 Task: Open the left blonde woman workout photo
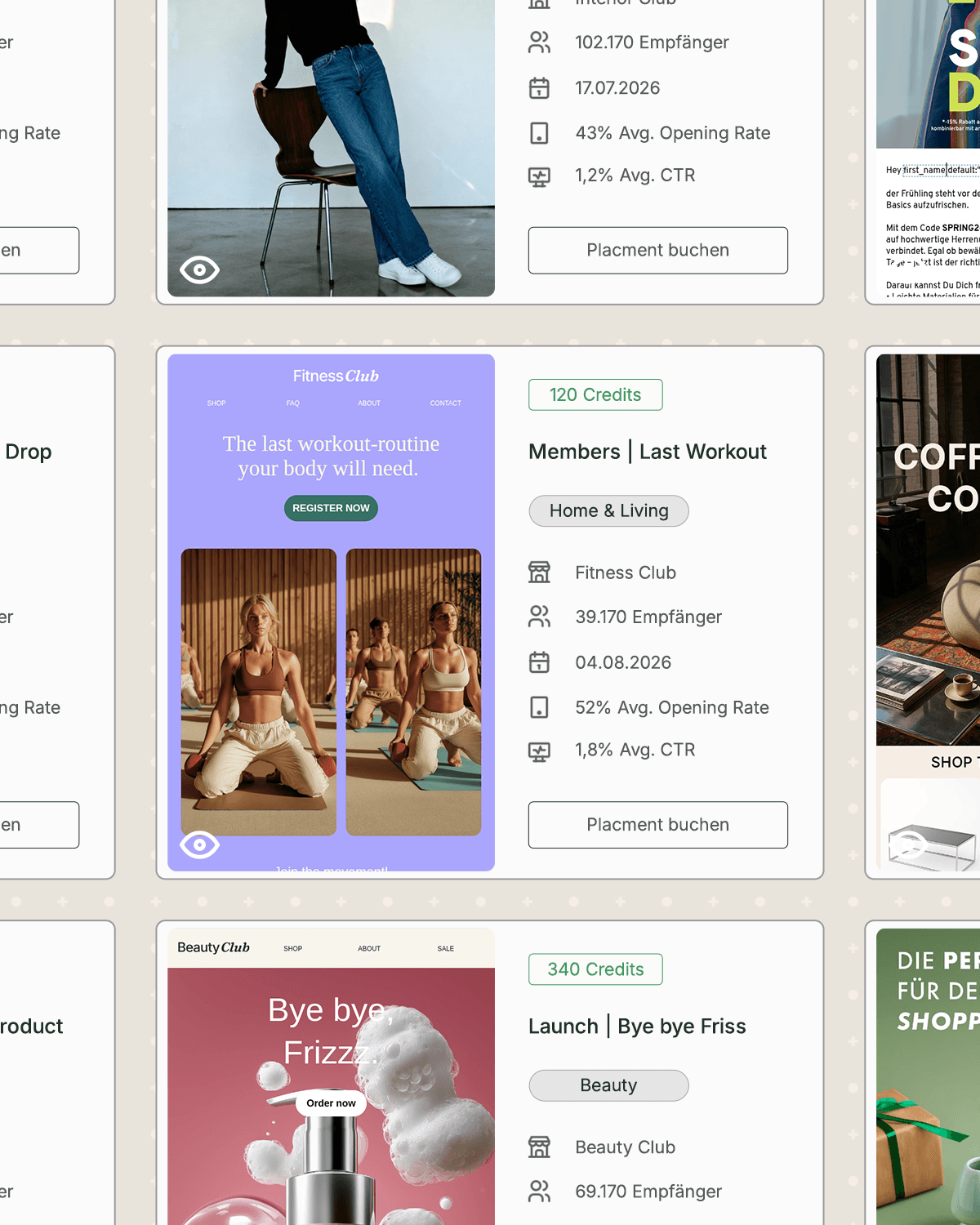coord(259,692)
